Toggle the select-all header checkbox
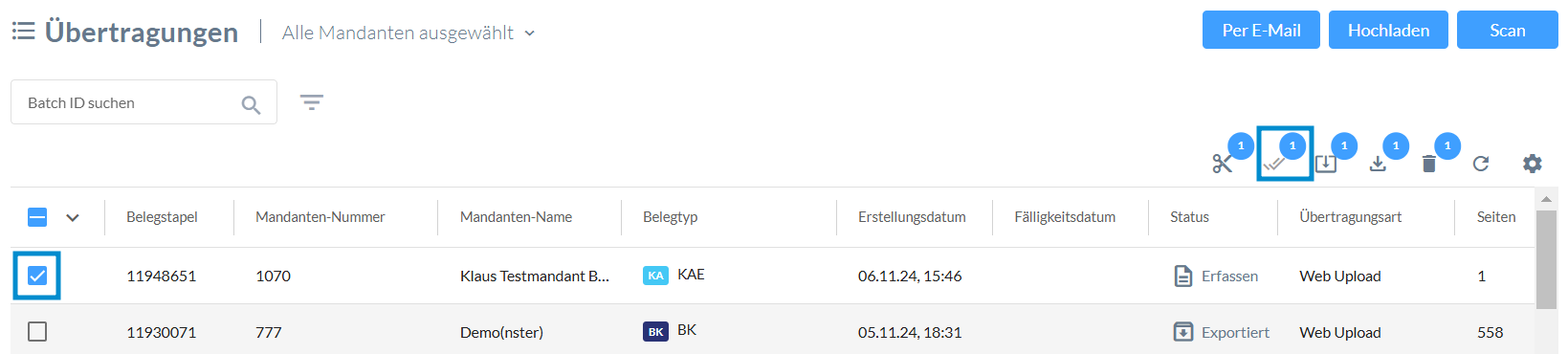The image size is (1568, 354). coord(37,217)
